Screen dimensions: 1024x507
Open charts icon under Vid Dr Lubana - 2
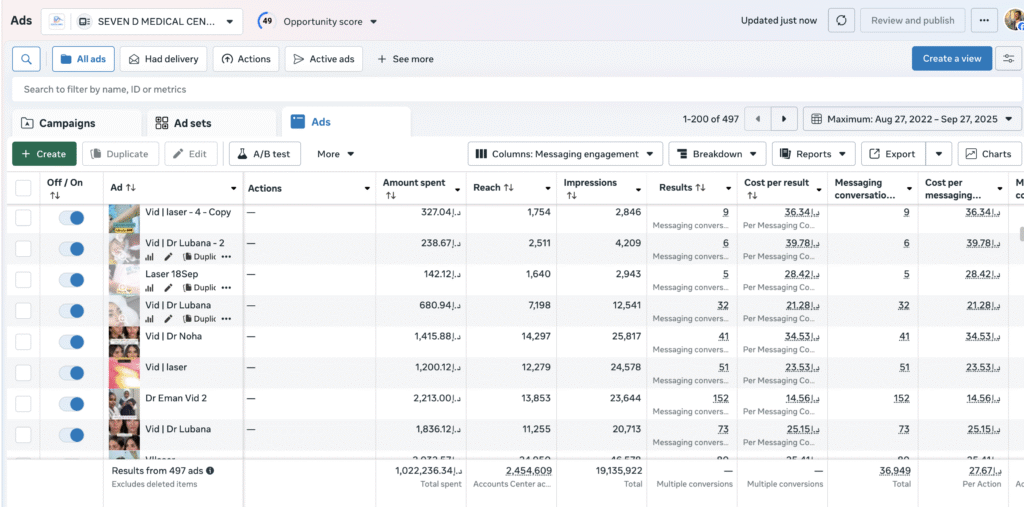tap(150, 257)
